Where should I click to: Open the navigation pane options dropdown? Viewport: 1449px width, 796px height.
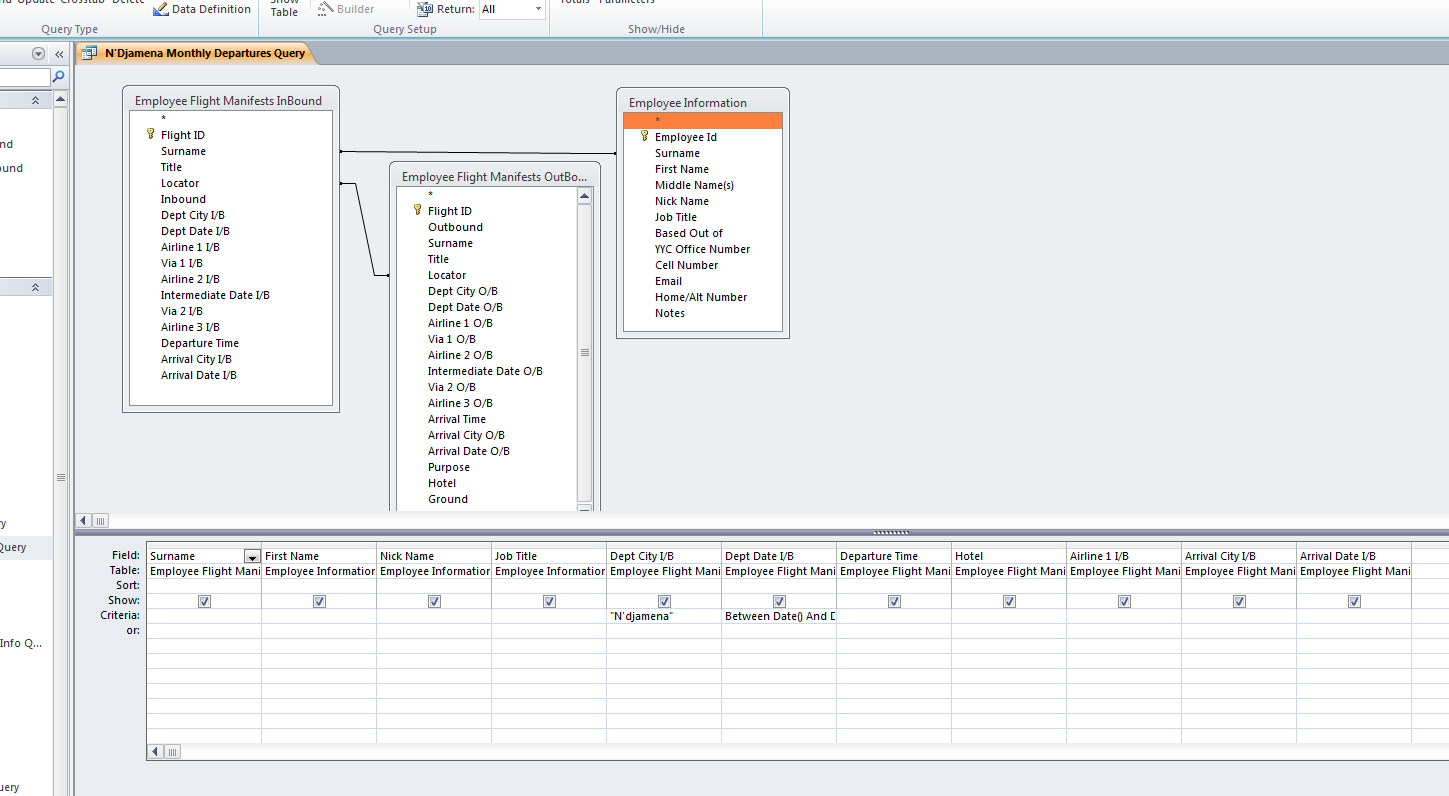point(38,54)
